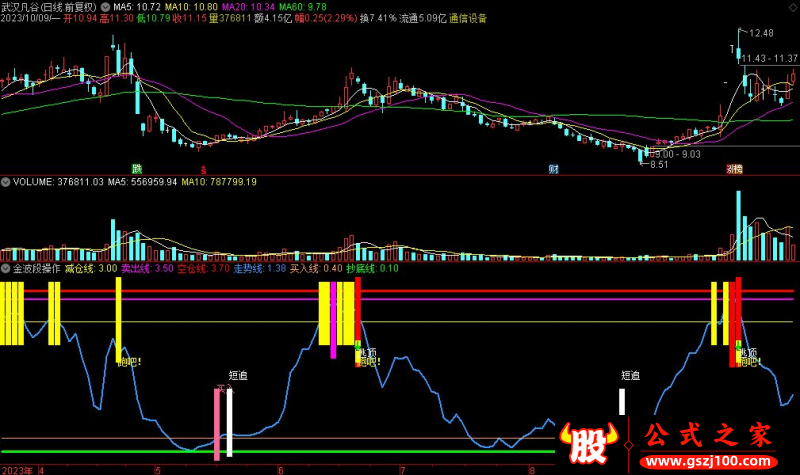Screen dimensions: 800x475
Task: Open the 金波段操作 indicator panel menu
Action: [6, 269]
